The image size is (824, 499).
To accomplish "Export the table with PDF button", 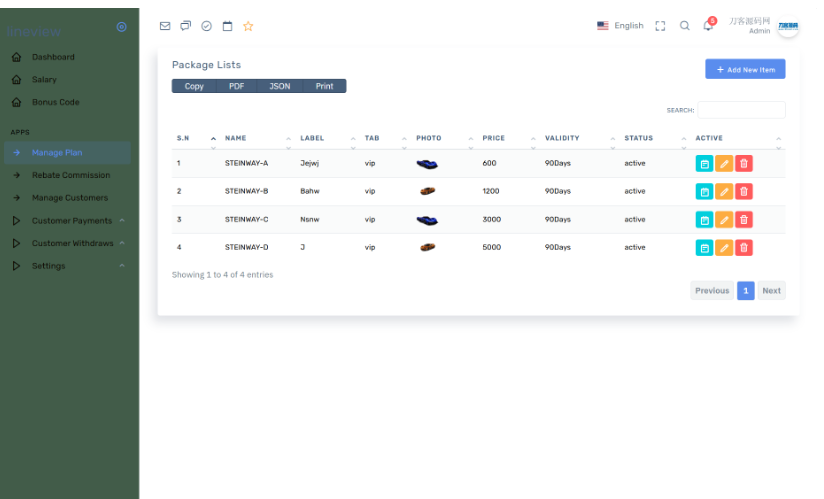I will click(x=236, y=86).
